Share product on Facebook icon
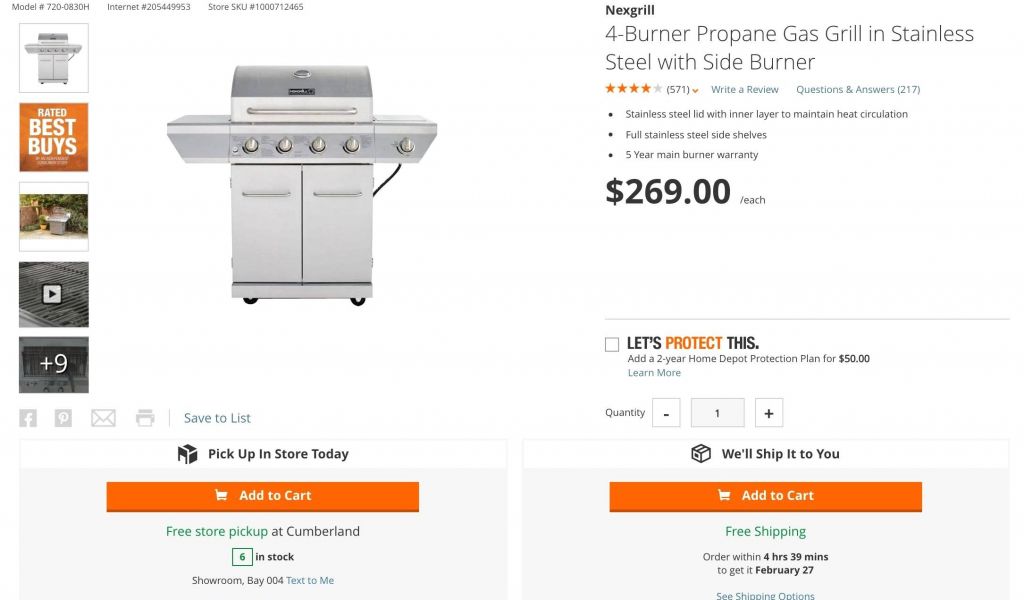The height and width of the screenshot is (600, 1024). click(28, 418)
